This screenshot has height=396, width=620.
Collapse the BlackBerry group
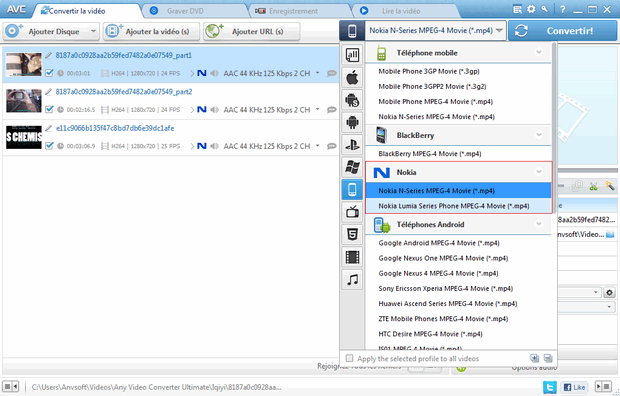[539, 135]
